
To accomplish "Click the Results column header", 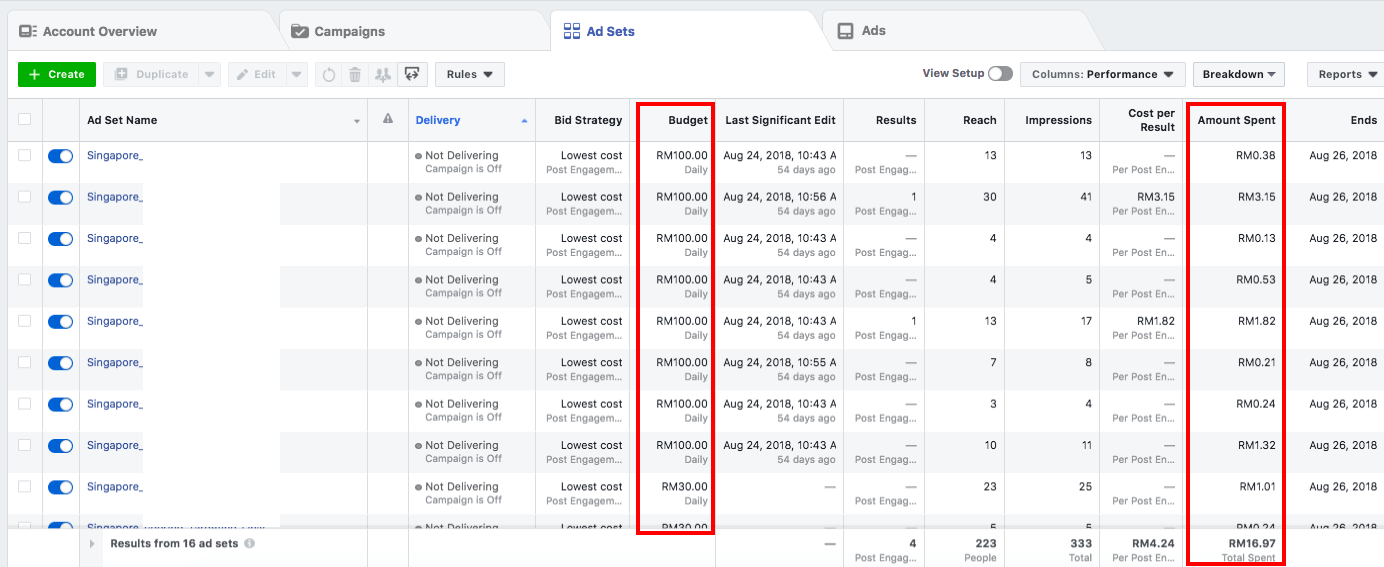I will 896,120.
